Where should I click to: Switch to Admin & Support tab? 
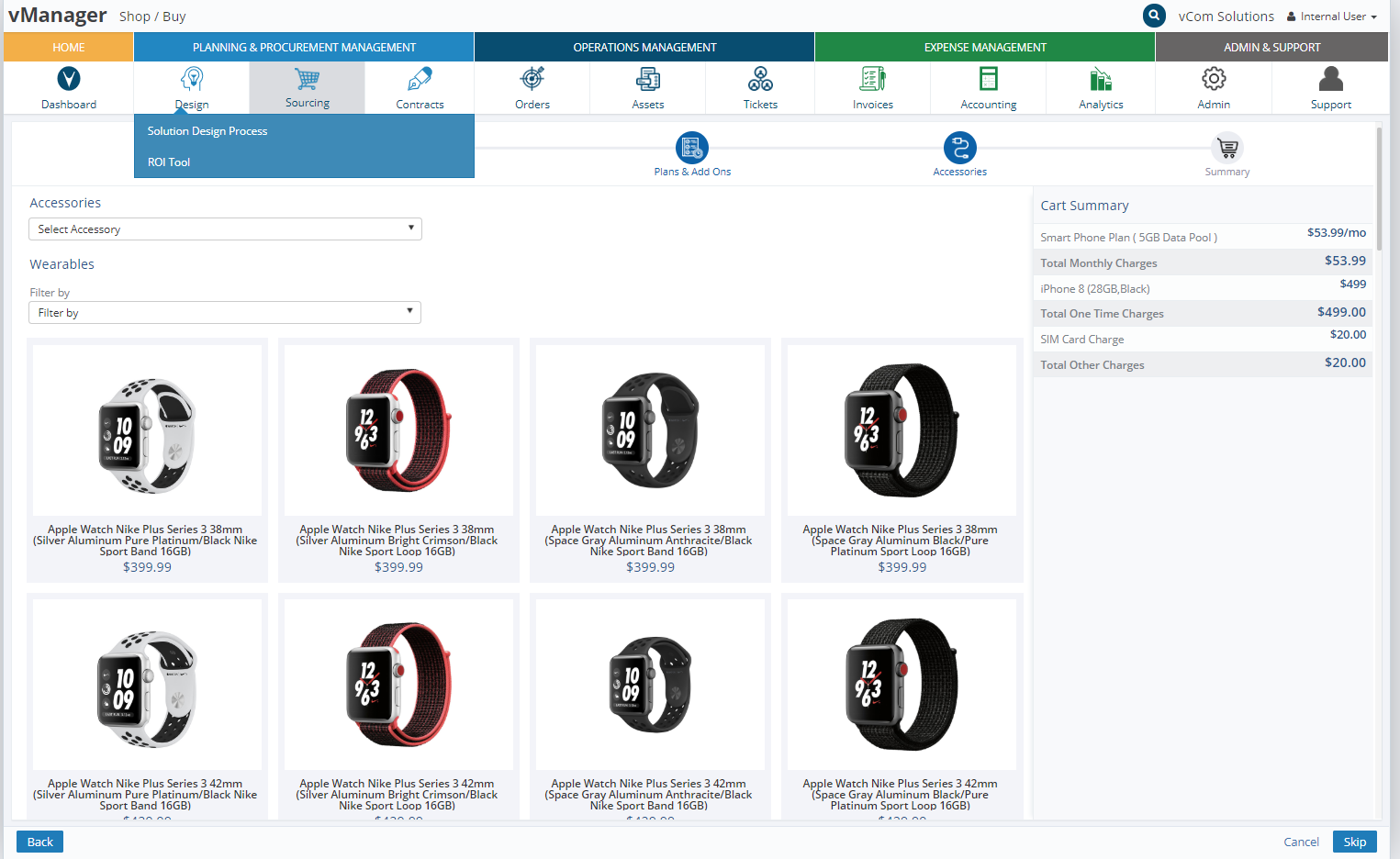point(1271,47)
